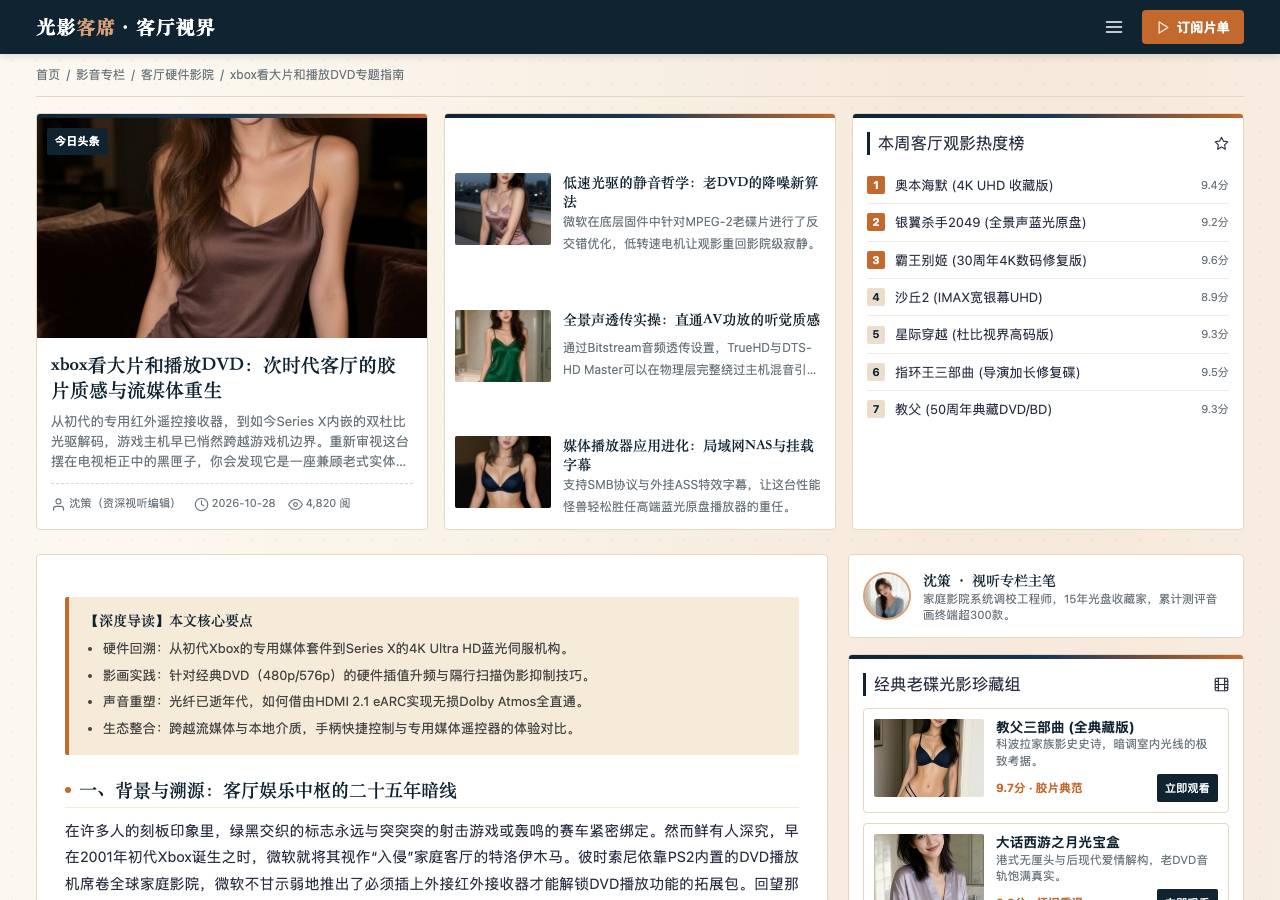Click the 今日头条 badge label

77,141
